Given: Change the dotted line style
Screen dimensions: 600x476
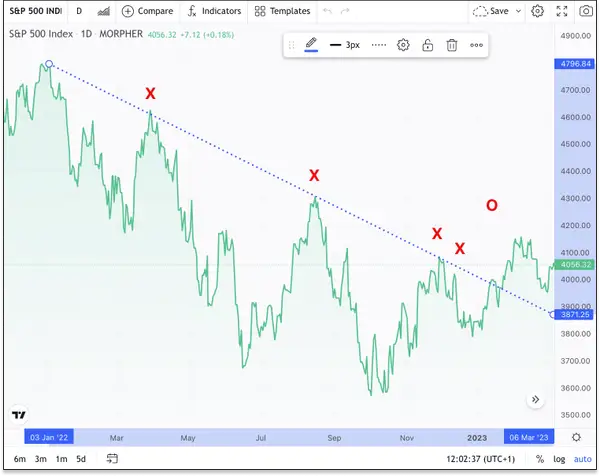Looking at the screenshot, I should pos(378,45).
